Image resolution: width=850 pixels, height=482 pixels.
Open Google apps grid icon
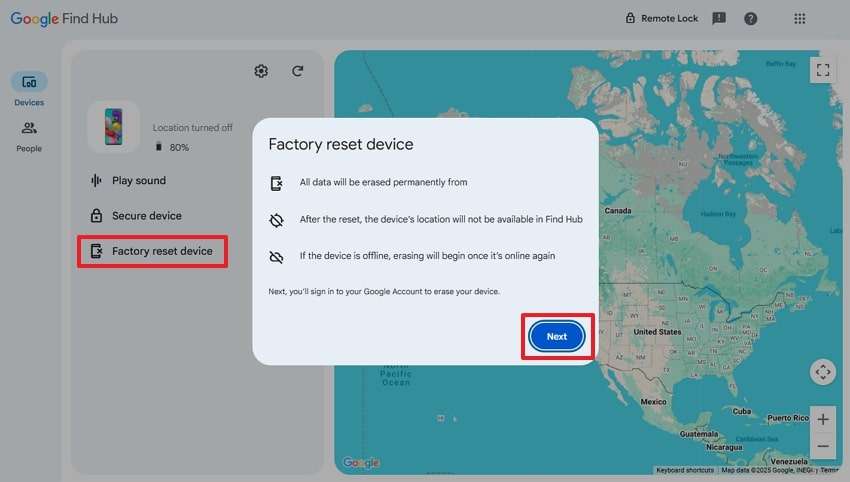pos(800,19)
